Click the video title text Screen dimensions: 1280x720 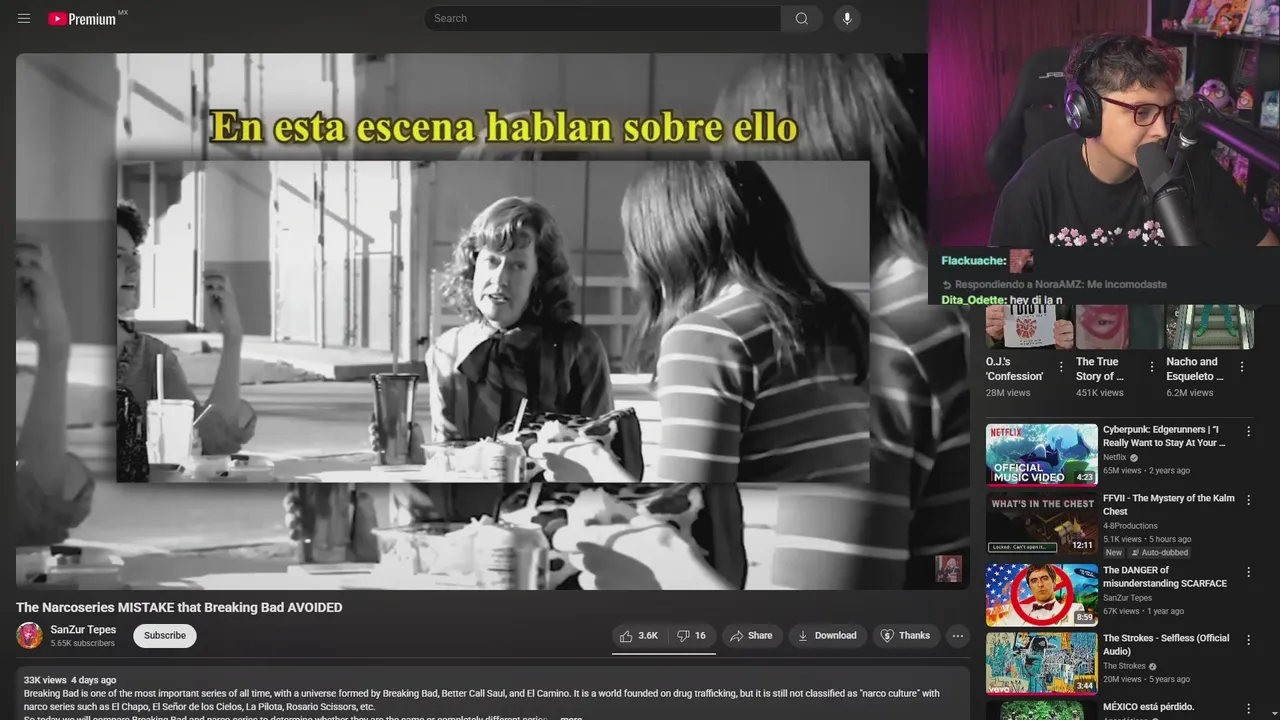click(179, 607)
